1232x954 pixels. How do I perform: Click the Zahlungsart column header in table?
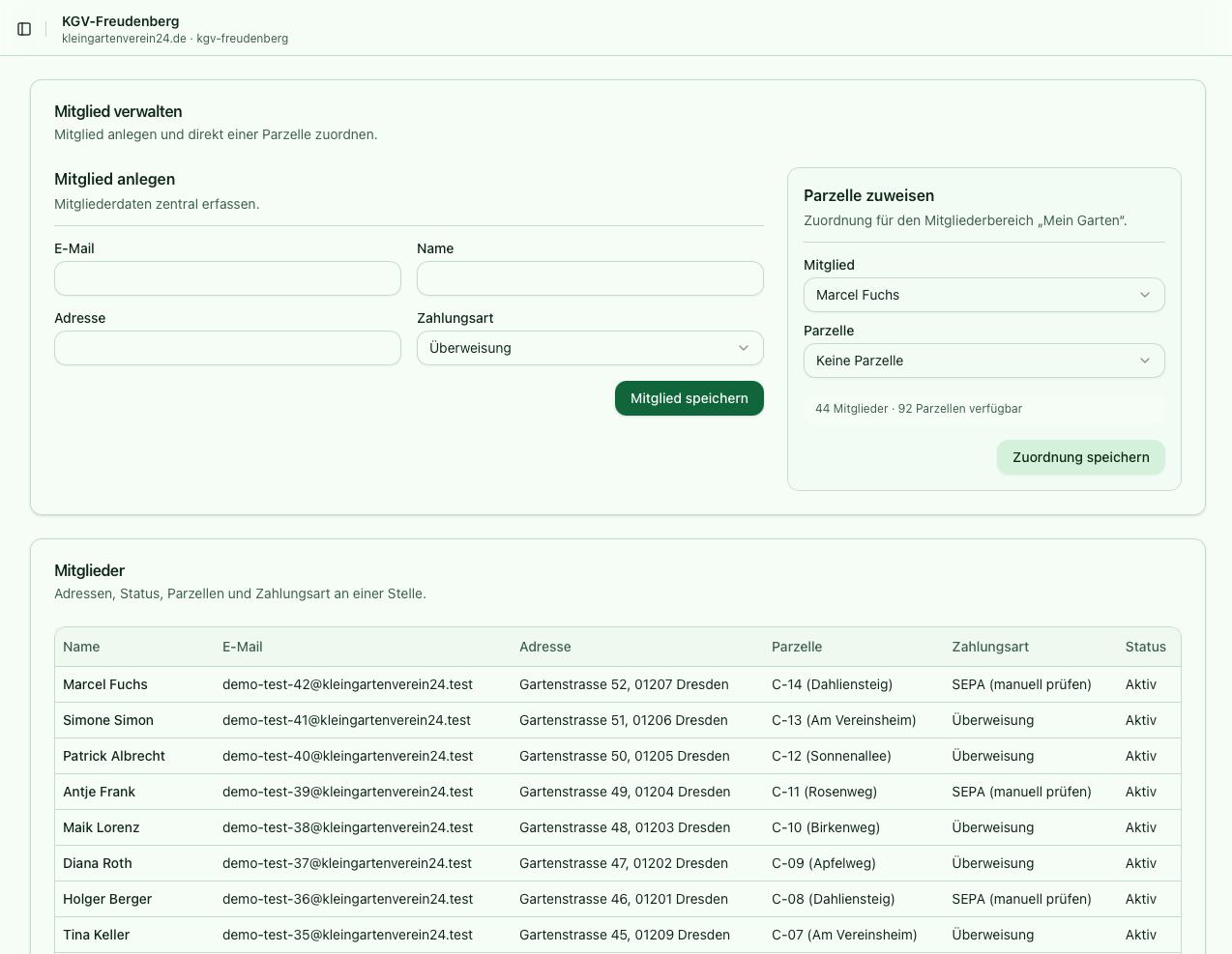click(x=990, y=647)
